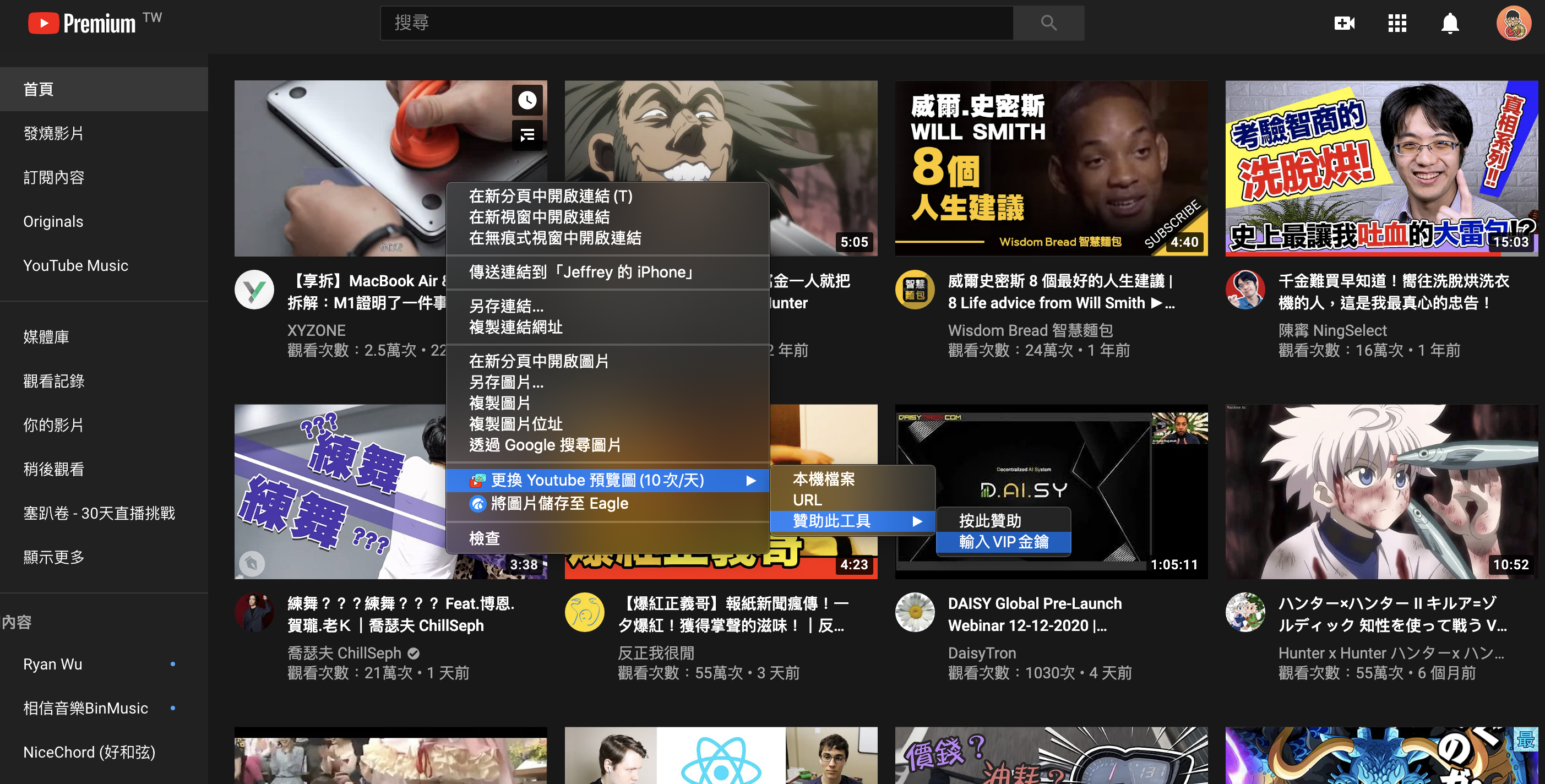Click the watch later clock icon on MacBook thumbnail
The height and width of the screenshot is (784, 1545).
527,100
